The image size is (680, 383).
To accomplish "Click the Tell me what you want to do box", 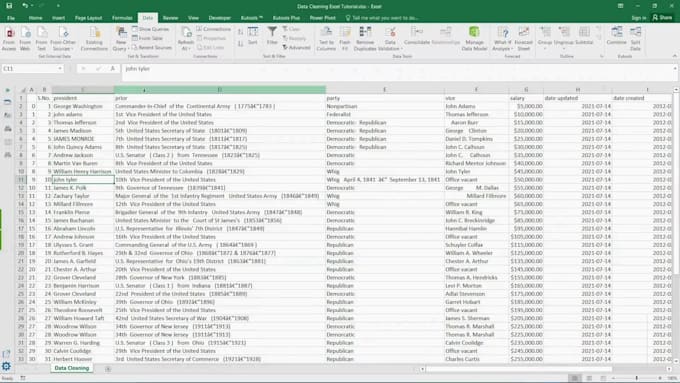I will coord(382,18).
